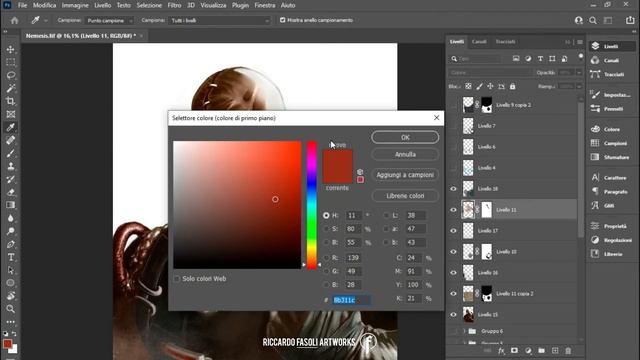Delete layer using trash icon

[x=568, y=351]
